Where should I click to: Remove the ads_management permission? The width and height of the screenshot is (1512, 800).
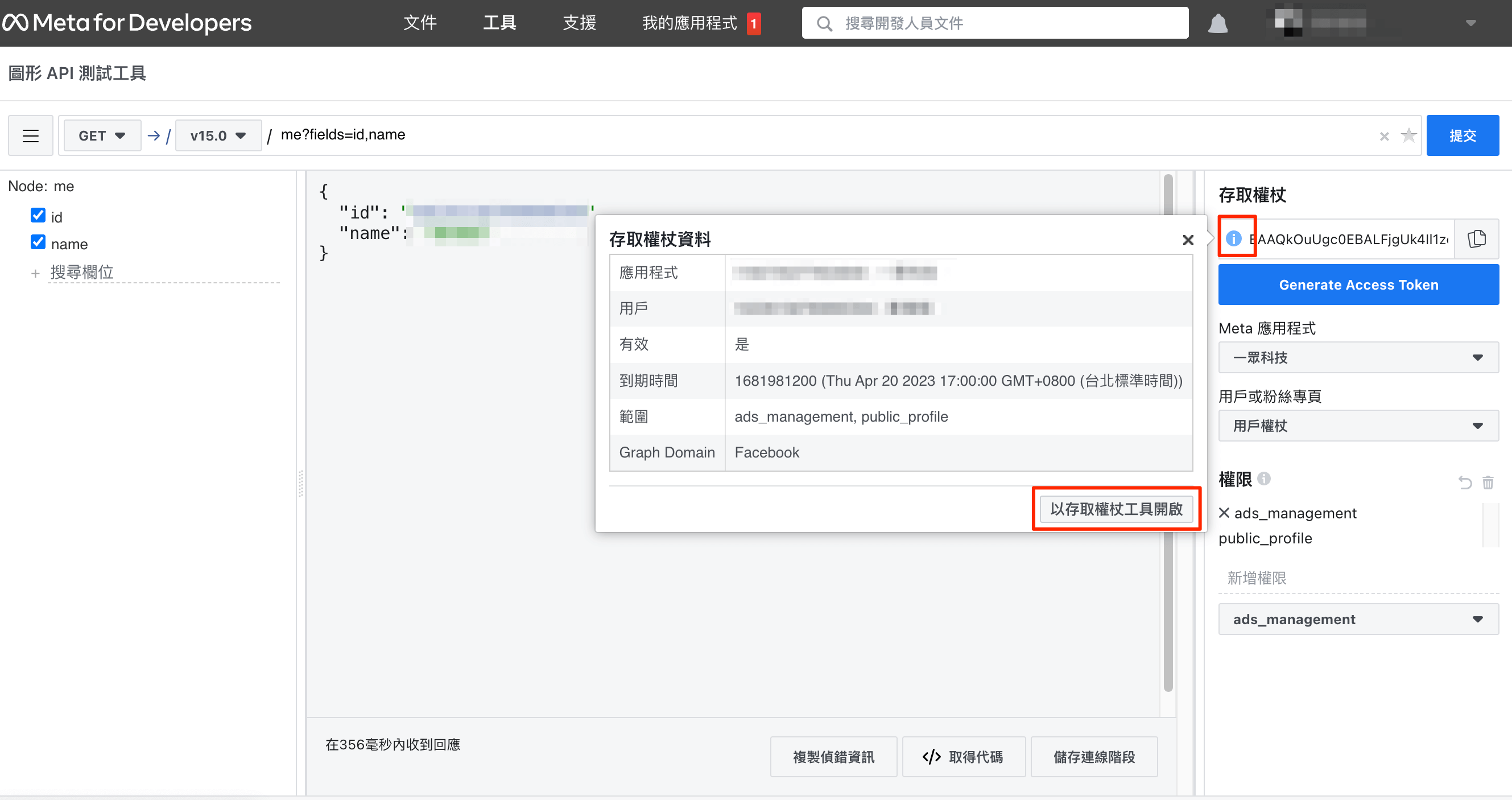pyautogui.click(x=1224, y=513)
